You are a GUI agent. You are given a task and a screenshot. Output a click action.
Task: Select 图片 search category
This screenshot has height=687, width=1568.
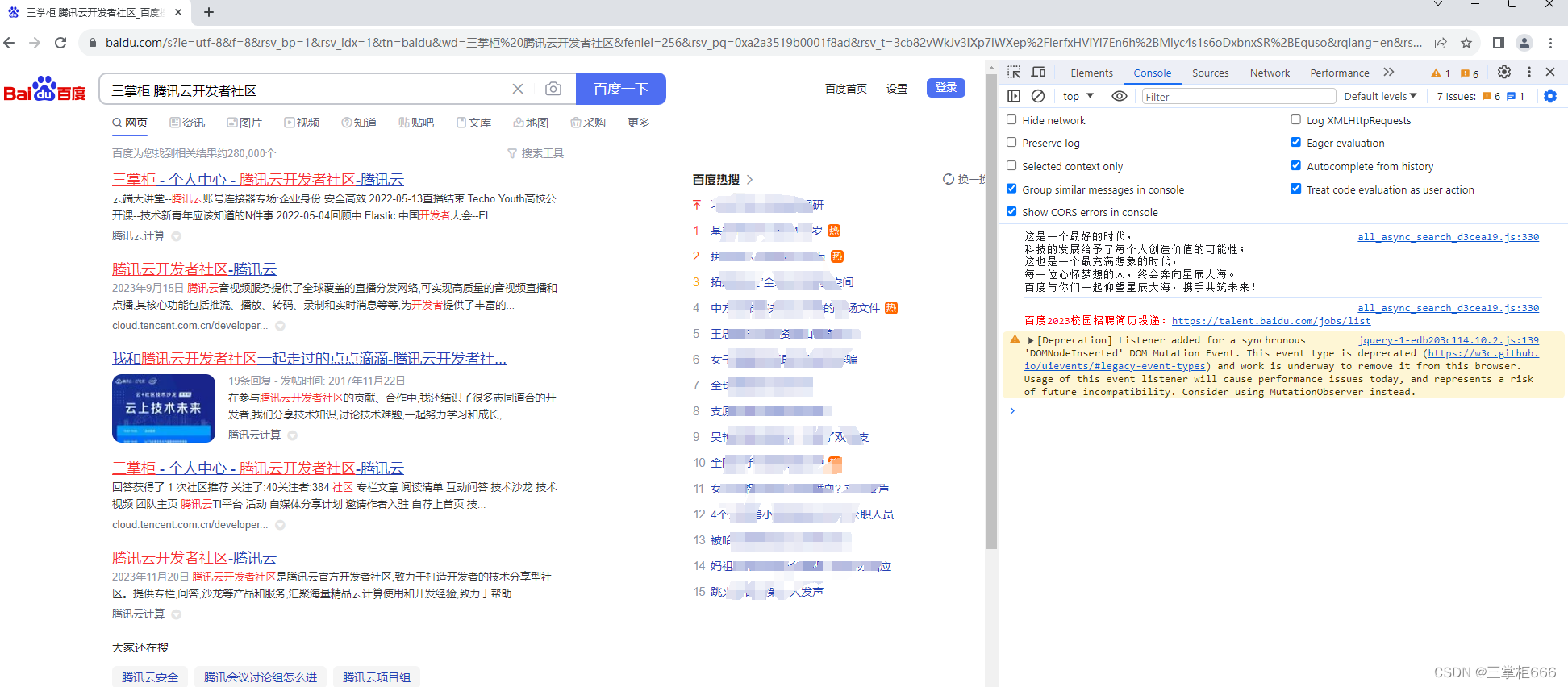244,123
